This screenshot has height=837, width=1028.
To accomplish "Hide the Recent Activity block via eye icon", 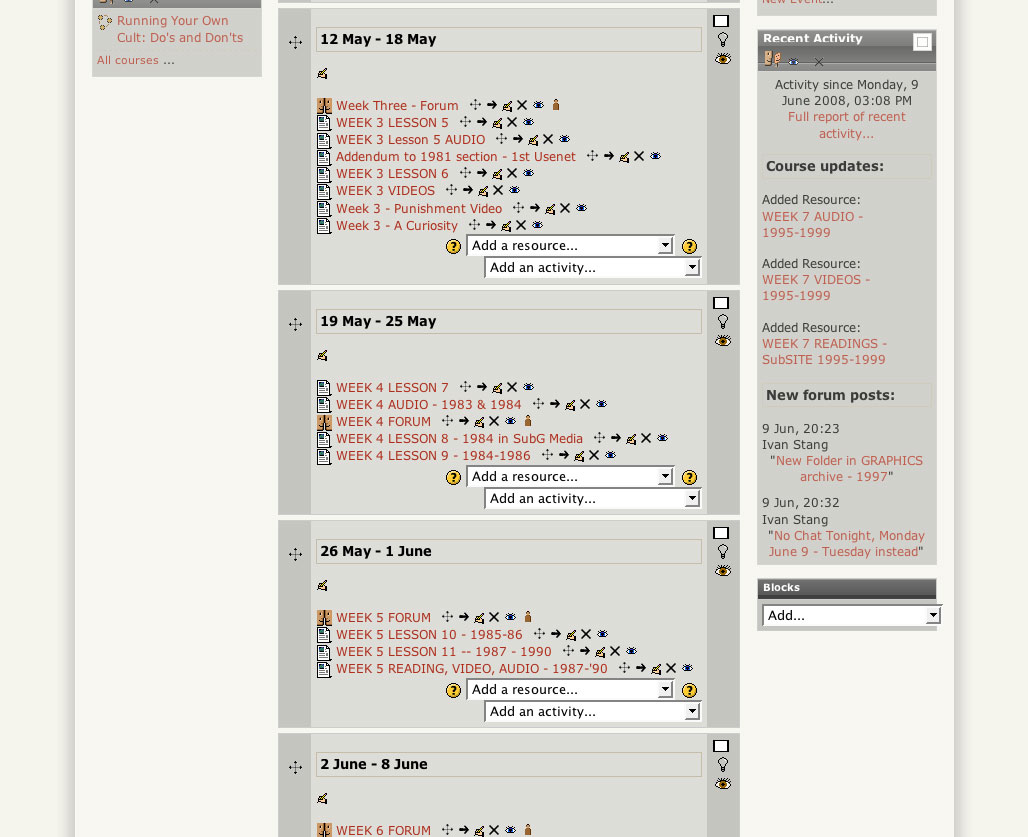I will click(x=793, y=62).
